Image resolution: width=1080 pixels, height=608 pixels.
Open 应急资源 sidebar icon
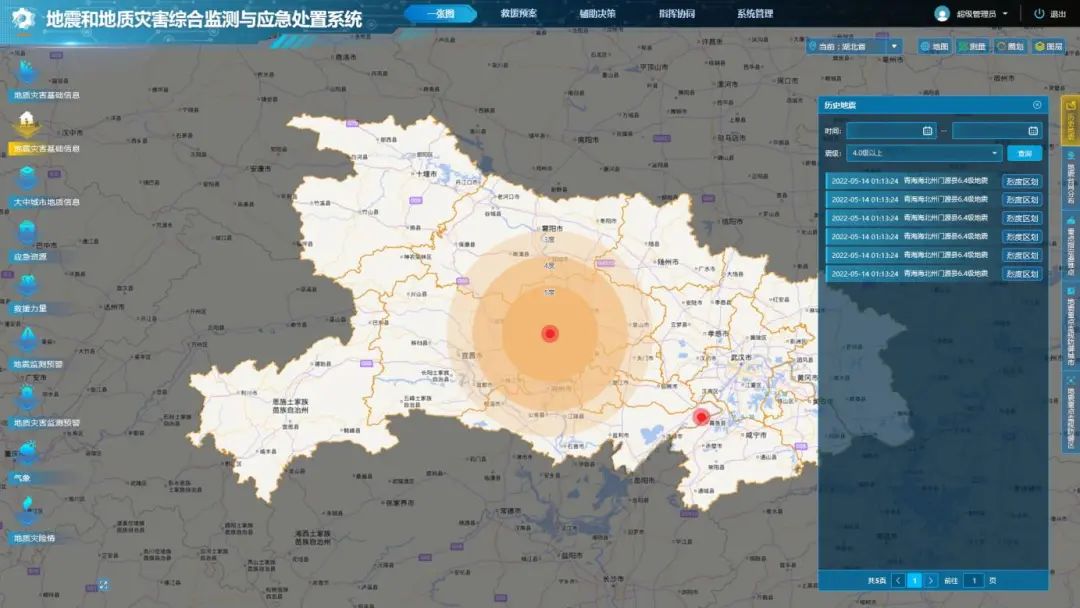[x=26, y=233]
